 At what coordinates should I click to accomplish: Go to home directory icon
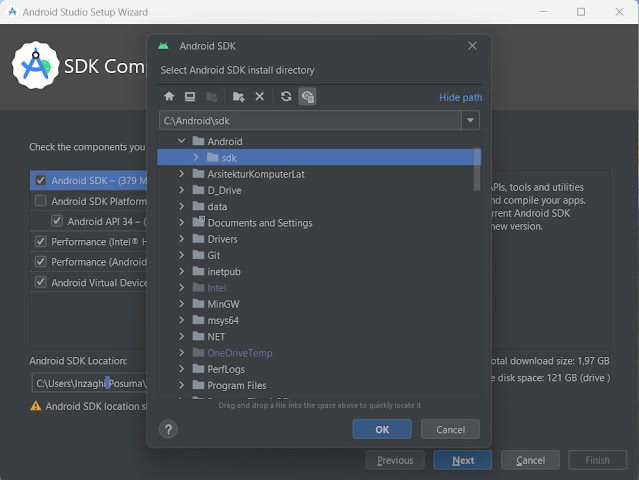point(169,97)
